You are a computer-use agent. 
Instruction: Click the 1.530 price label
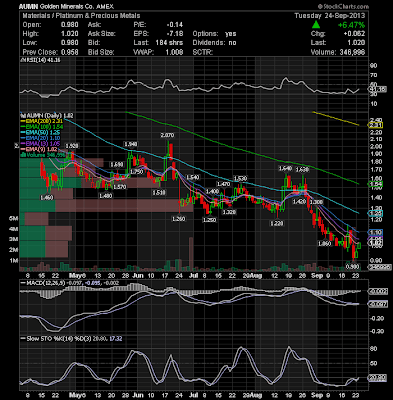pyautogui.click(x=240, y=179)
